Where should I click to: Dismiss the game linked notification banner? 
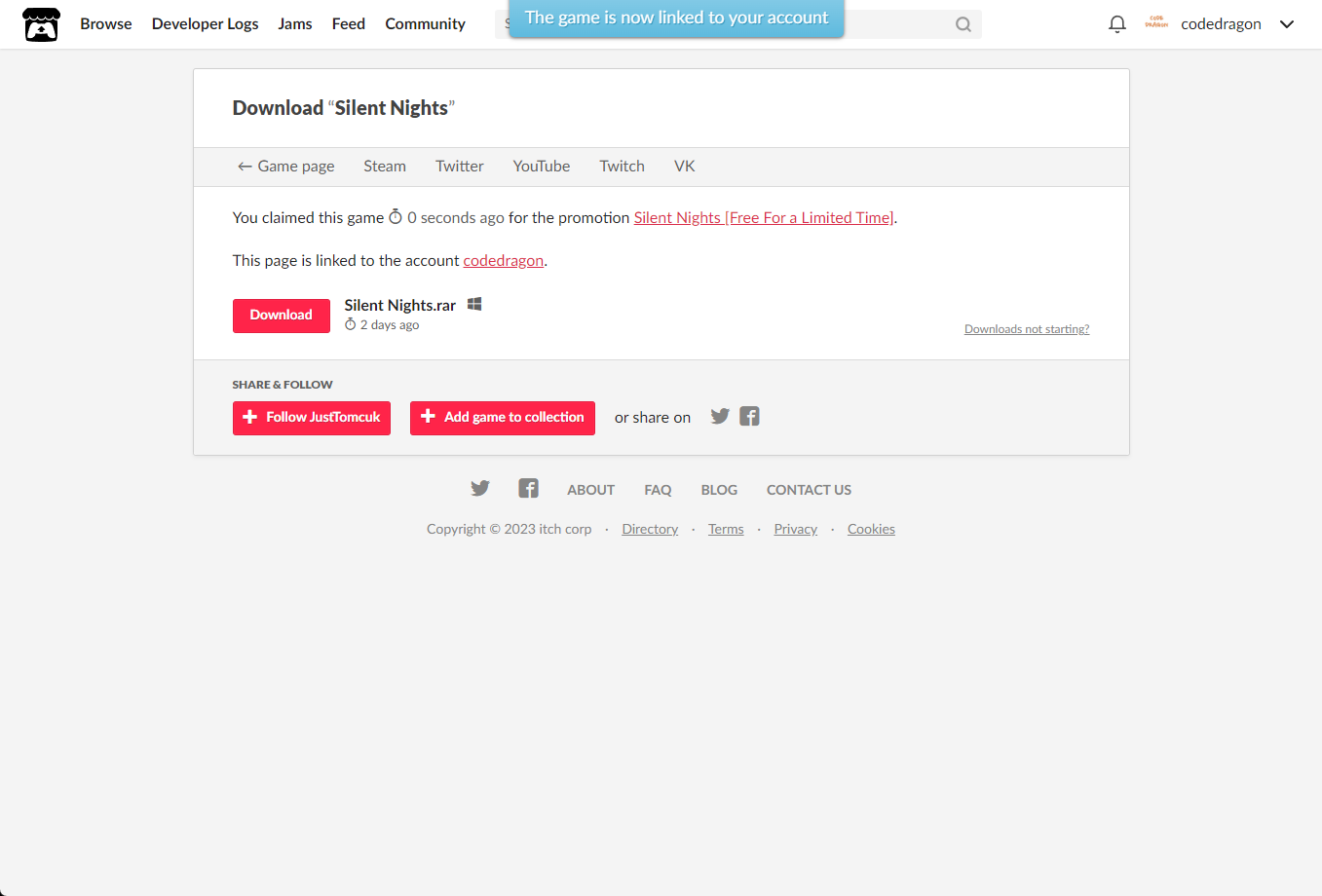(x=676, y=19)
